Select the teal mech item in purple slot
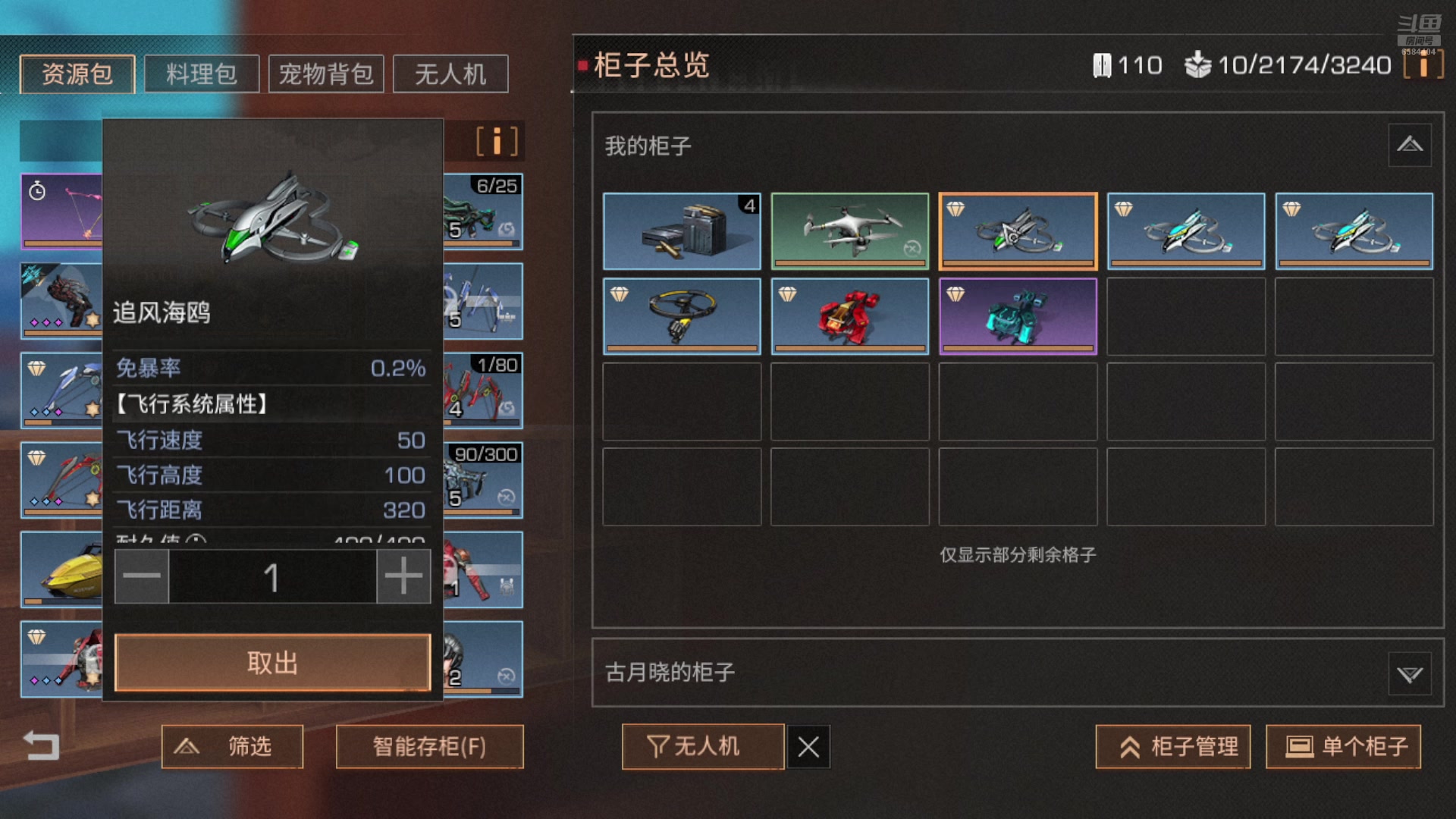The width and height of the screenshot is (1456, 819). (x=1018, y=315)
